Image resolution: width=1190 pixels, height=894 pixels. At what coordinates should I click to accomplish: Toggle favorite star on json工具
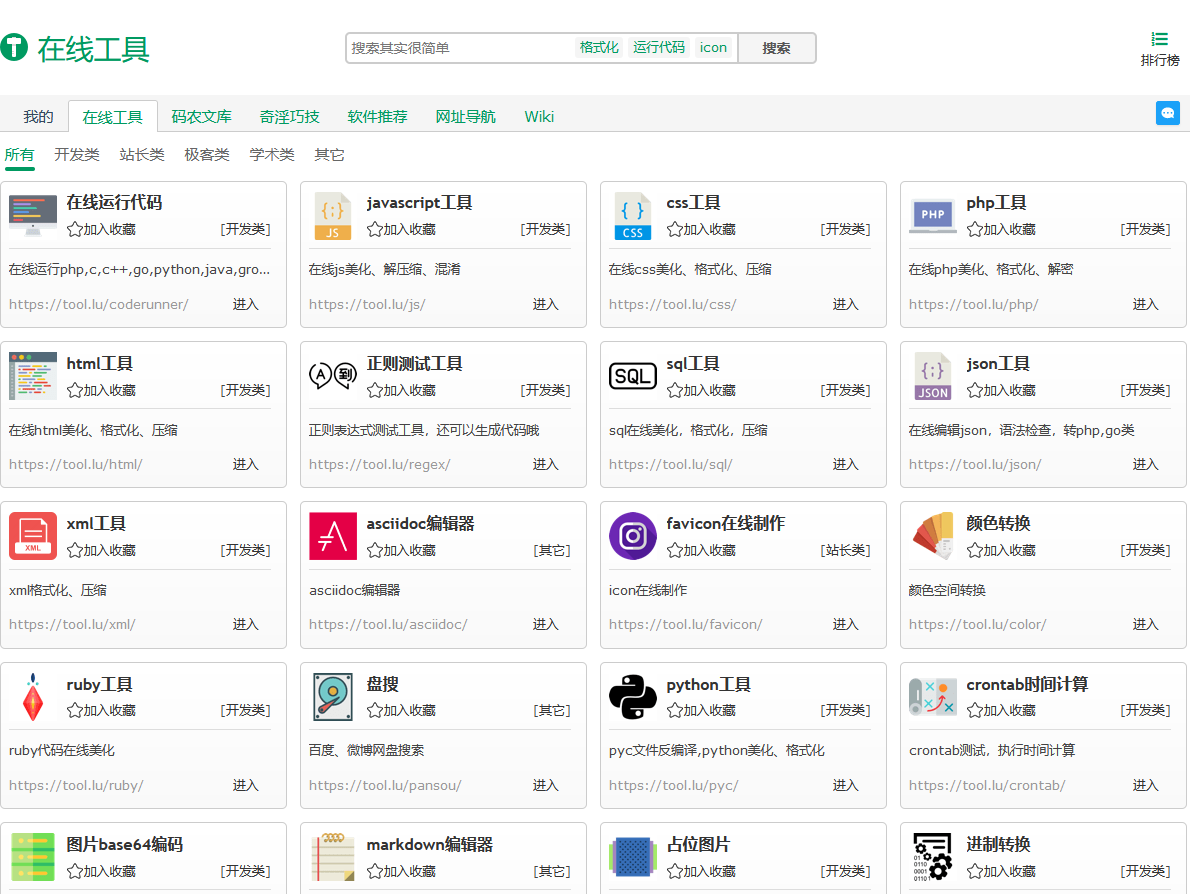[1001, 390]
